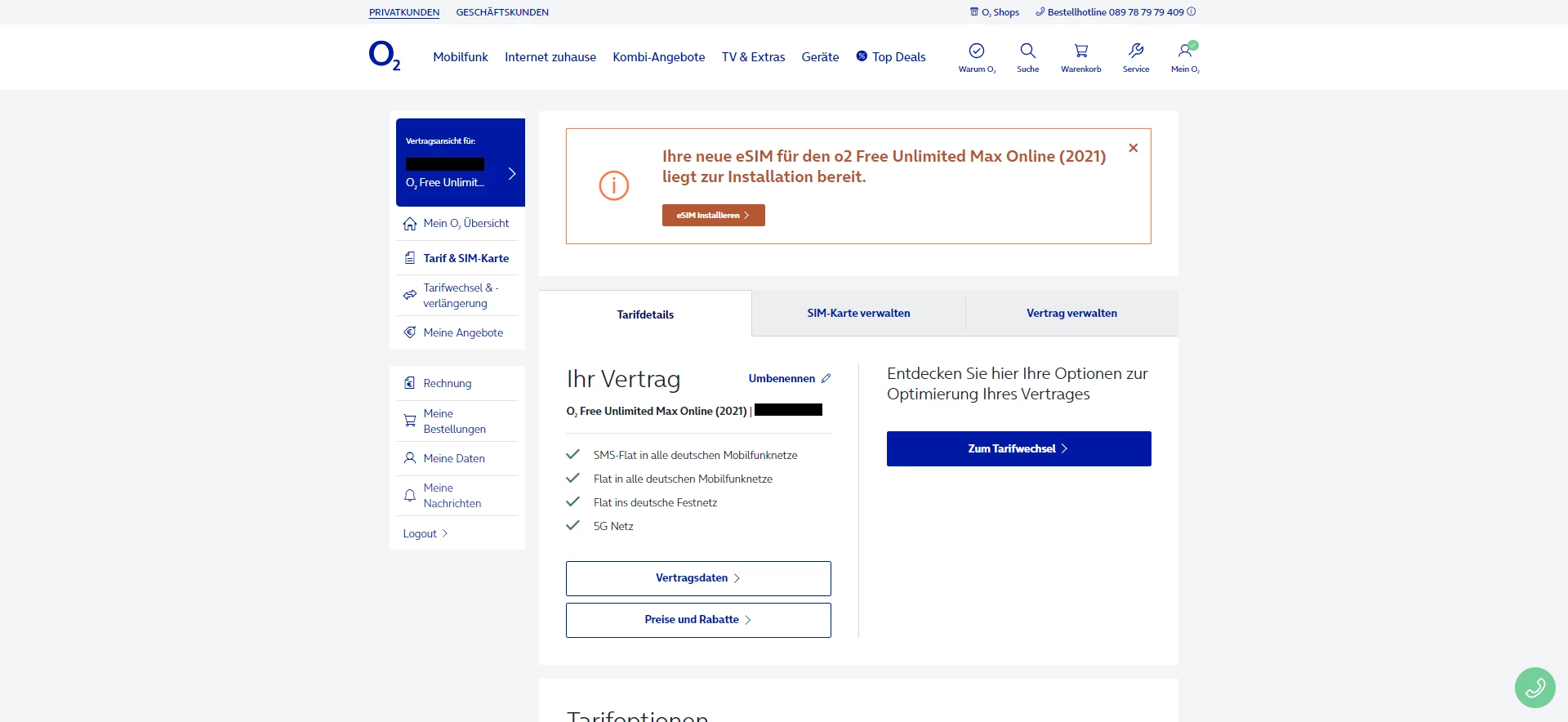Open the Geräte menu
Image resolution: width=1568 pixels, height=722 pixels.
[820, 57]
